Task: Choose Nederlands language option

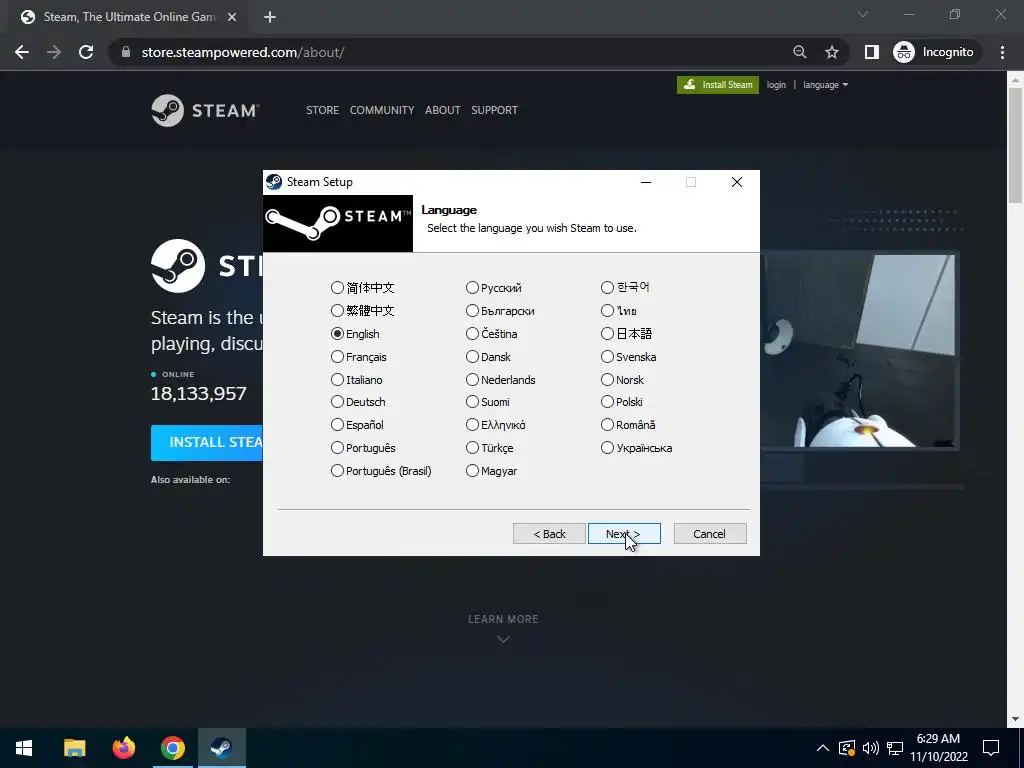Action: (472, 379)
